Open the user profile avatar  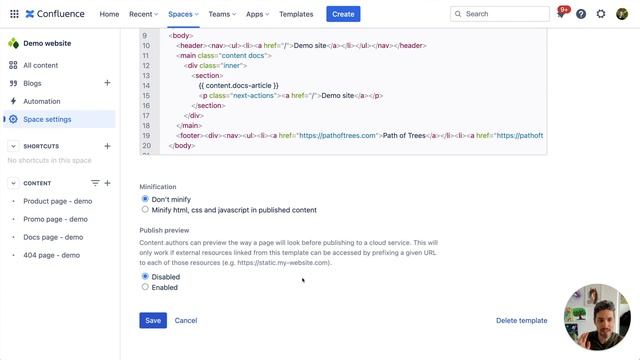(622, 14)
